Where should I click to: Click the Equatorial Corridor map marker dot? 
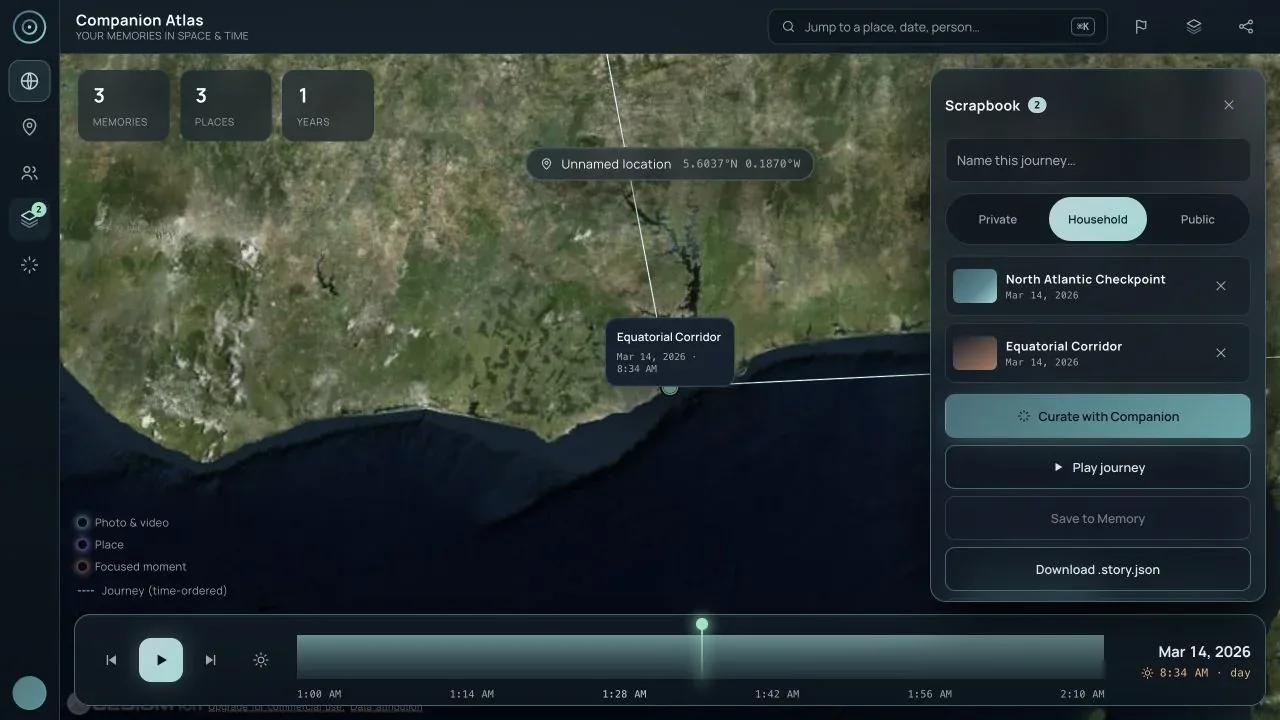[x=670, y=389]
